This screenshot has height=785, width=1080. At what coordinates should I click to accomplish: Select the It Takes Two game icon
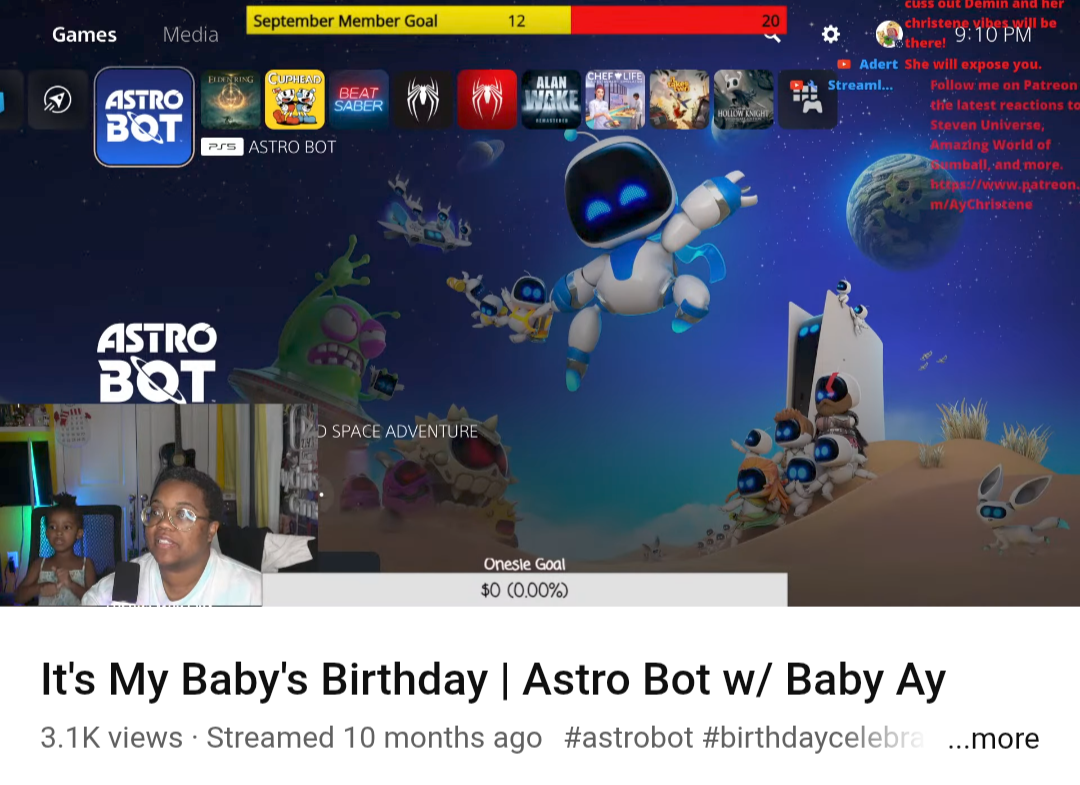point(679,100)
